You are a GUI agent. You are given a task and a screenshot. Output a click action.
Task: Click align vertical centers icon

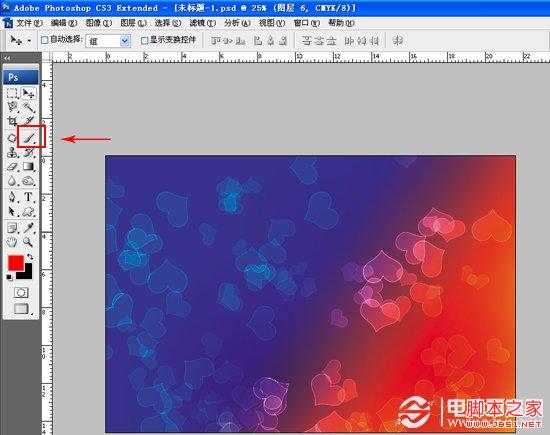coord(228,41)
